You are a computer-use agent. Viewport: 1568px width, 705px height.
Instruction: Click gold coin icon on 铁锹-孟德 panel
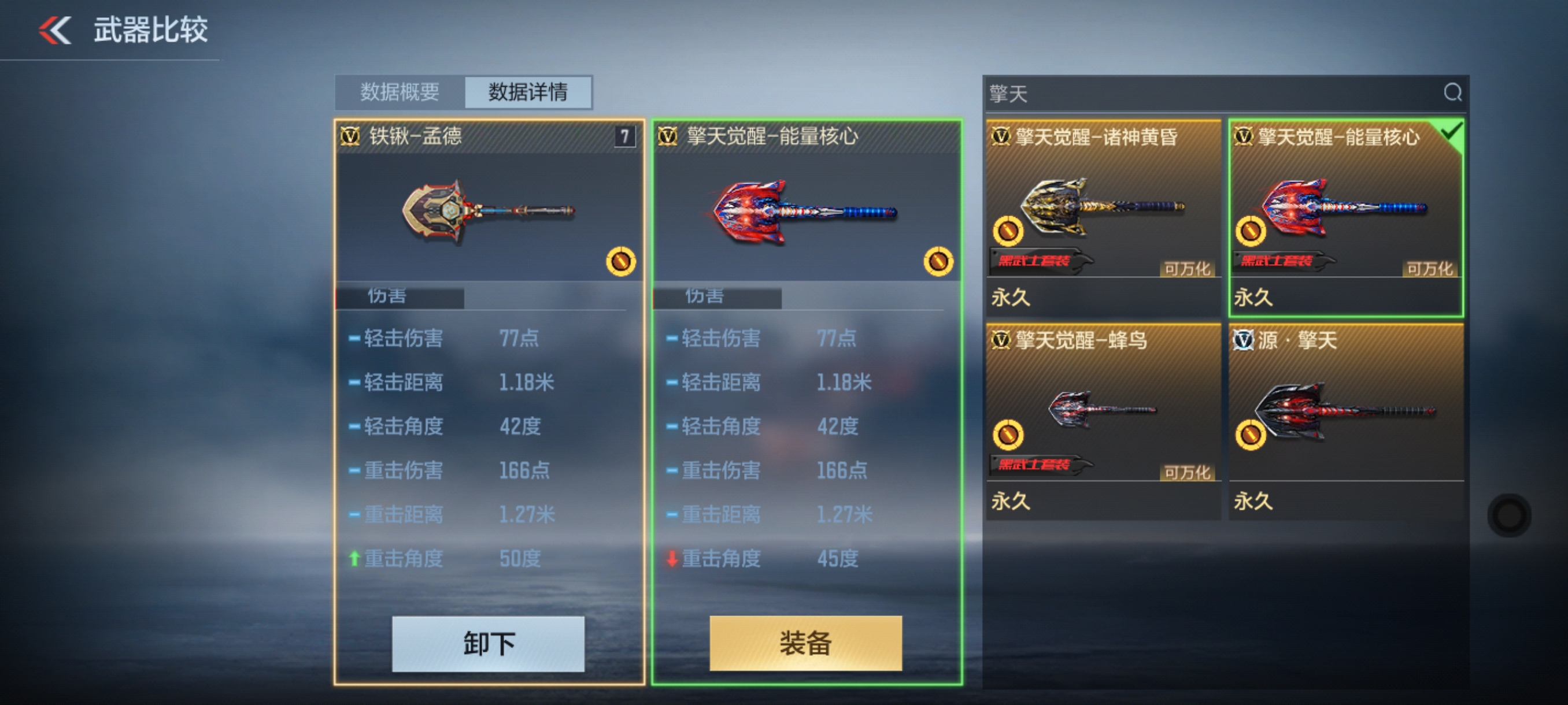click(x=620, y=262)
